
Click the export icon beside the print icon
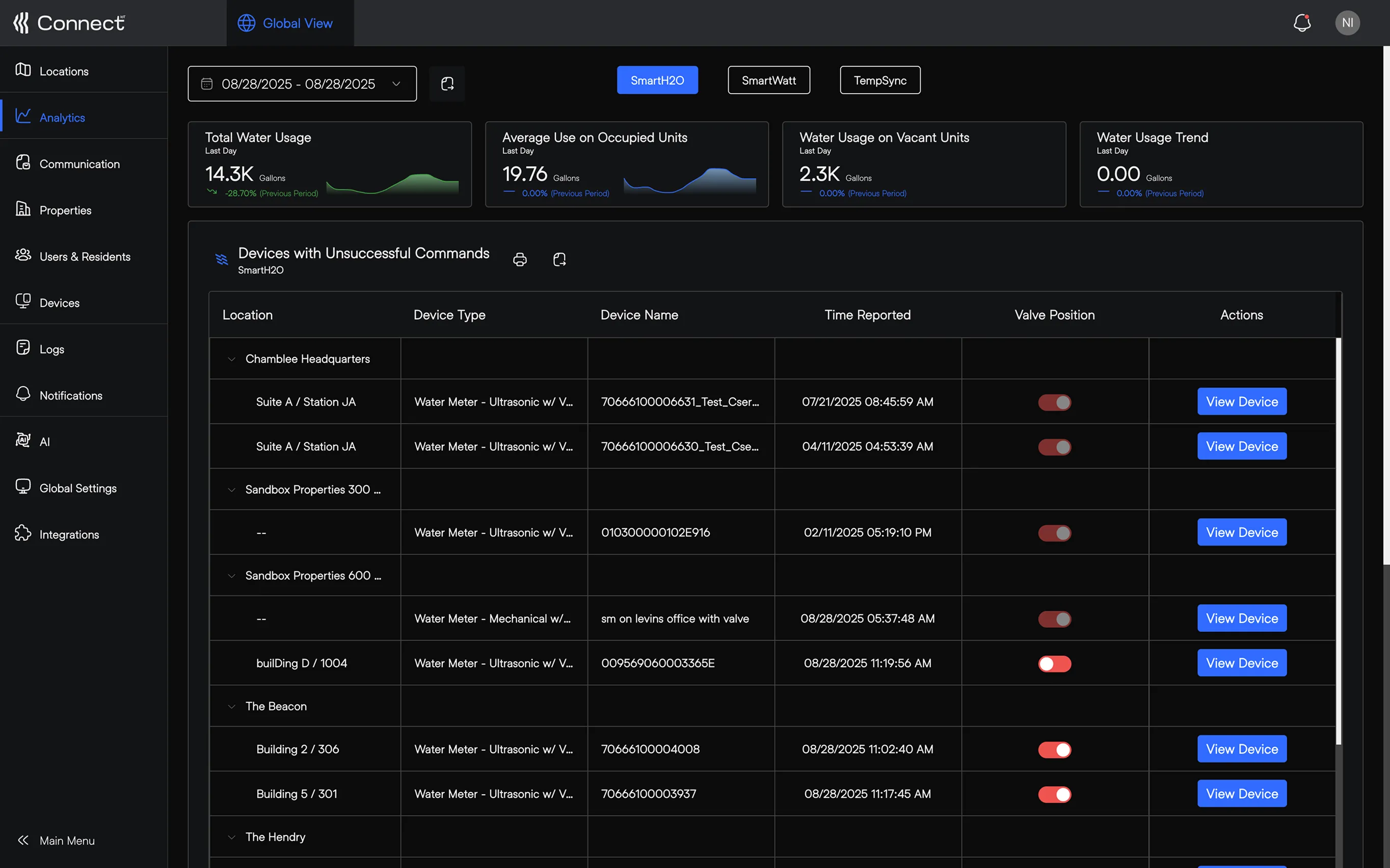pos(559,259)
